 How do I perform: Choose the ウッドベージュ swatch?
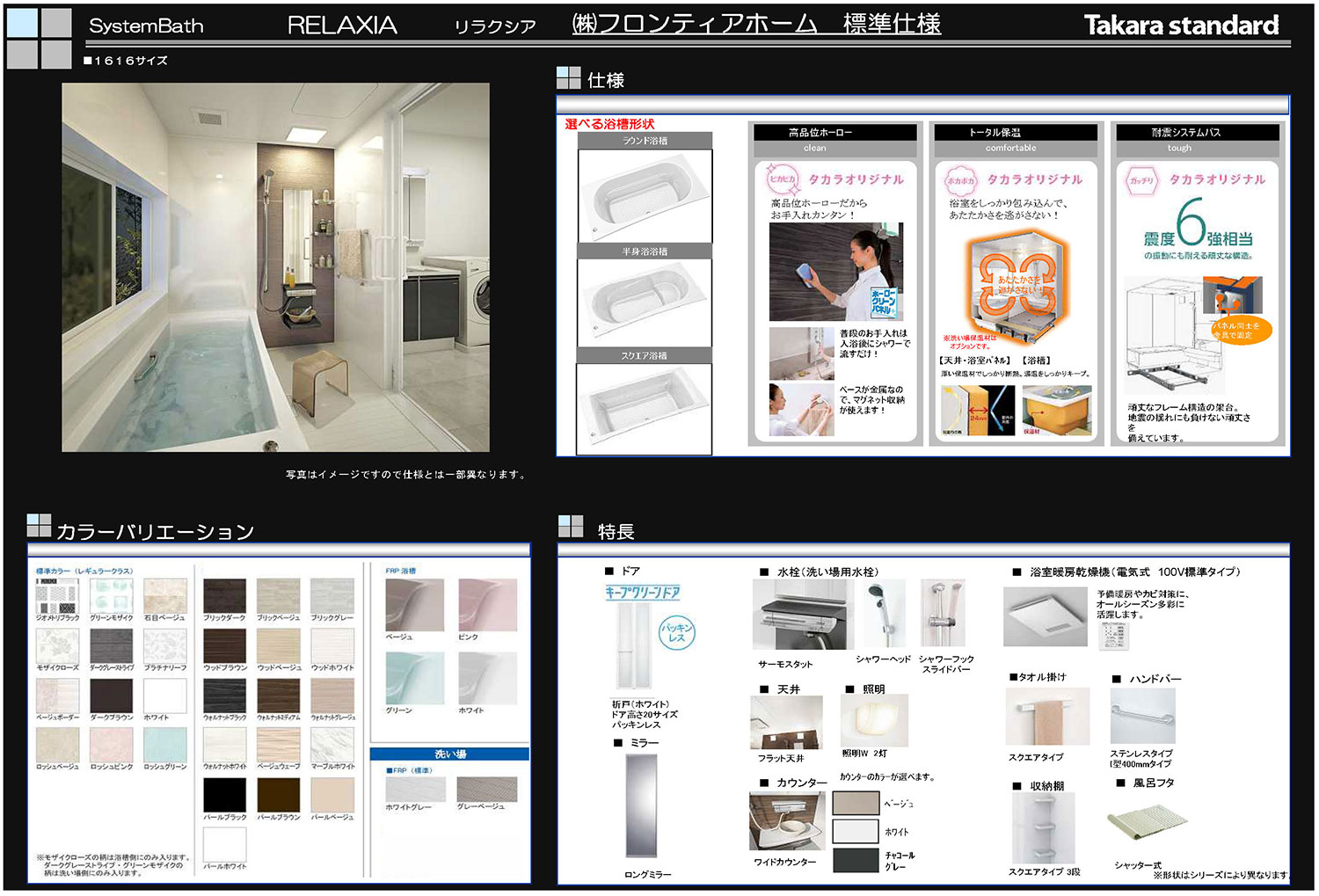279,646
